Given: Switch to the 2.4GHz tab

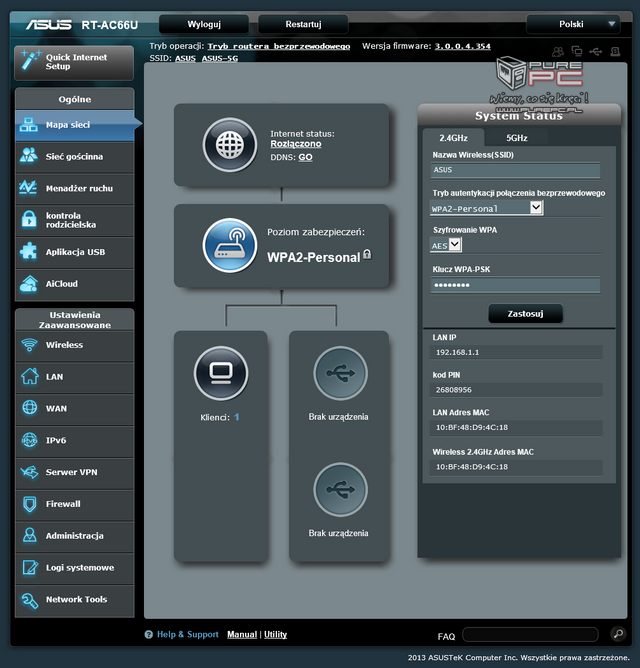Looking at the screenshot, I should (453, 138).
